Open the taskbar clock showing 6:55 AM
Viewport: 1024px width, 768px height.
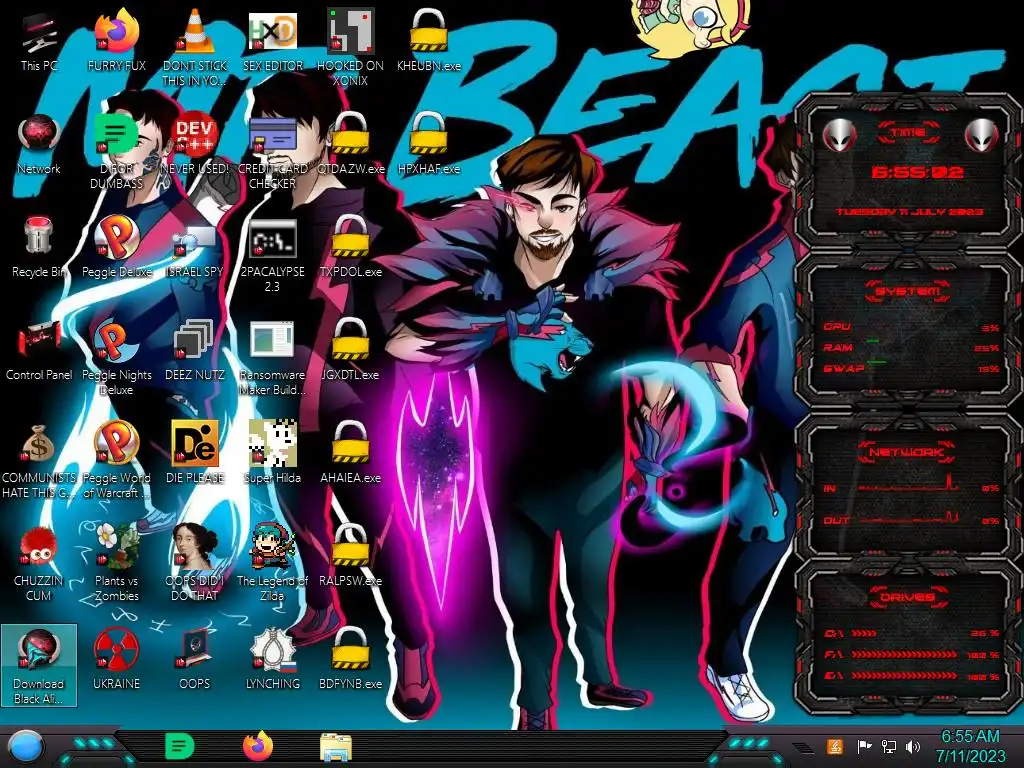click(970, 746)
